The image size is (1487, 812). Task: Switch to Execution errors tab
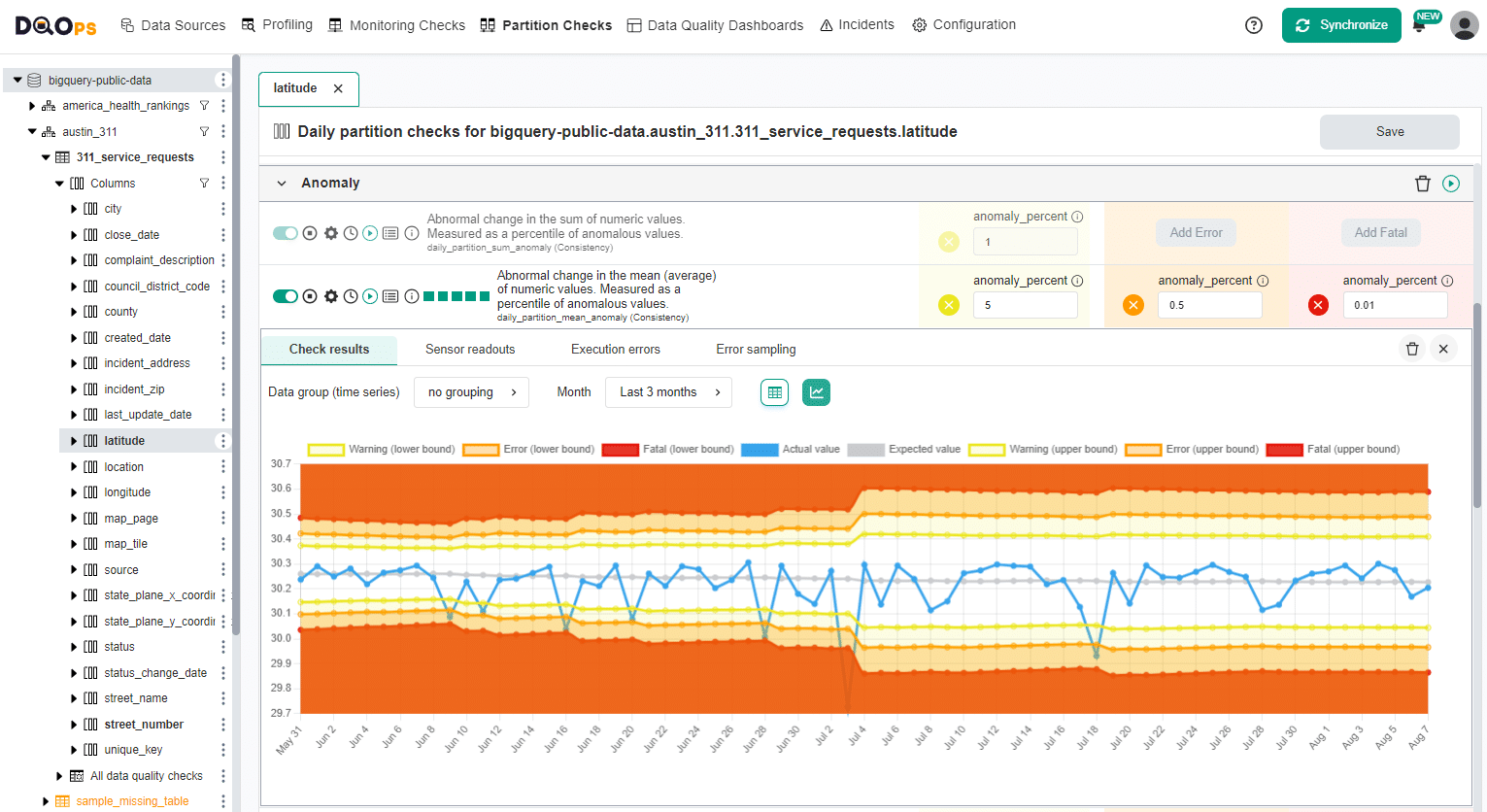click(616, 350)
